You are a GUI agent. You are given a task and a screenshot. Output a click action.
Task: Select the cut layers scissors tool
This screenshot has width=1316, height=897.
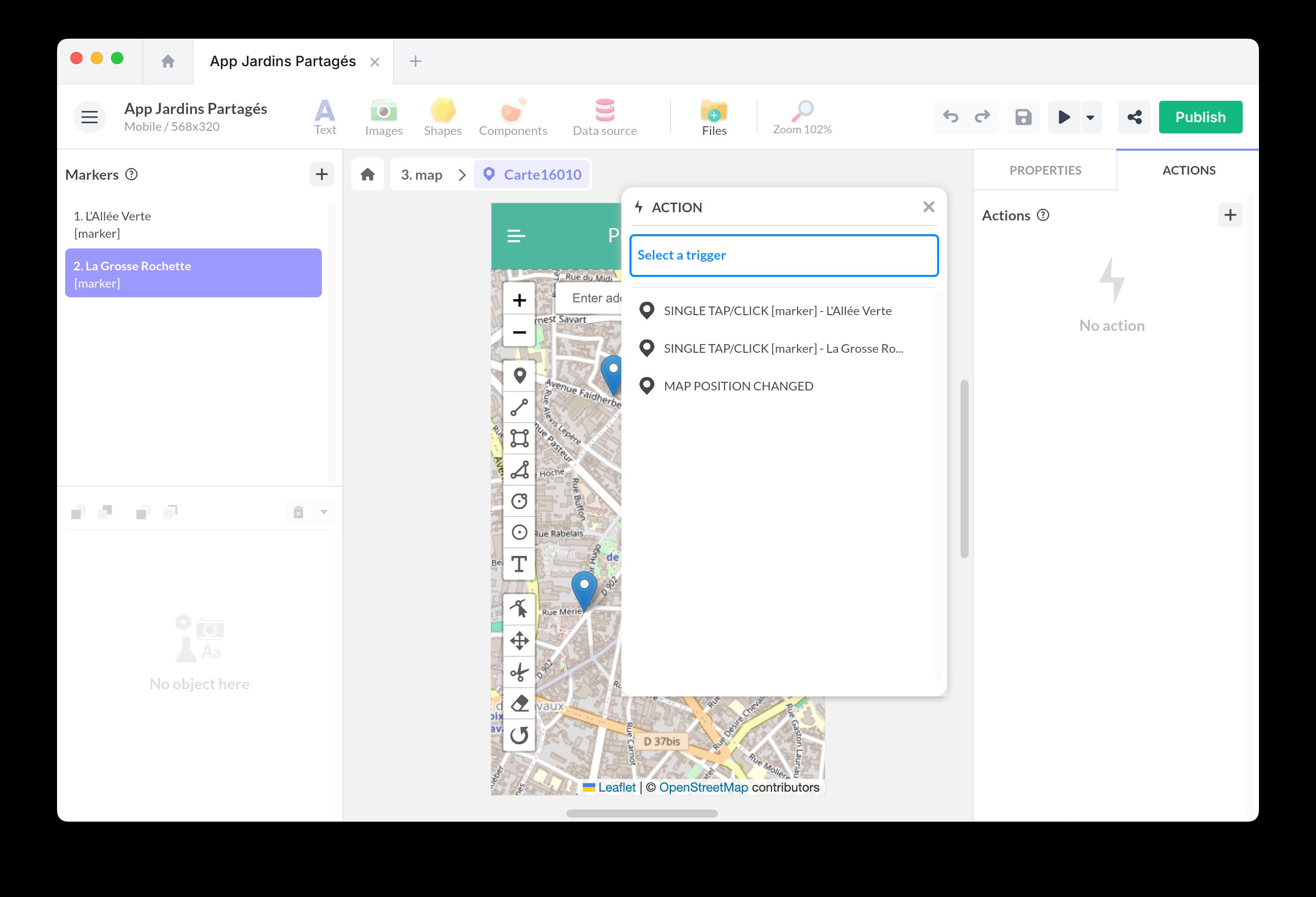519,672
